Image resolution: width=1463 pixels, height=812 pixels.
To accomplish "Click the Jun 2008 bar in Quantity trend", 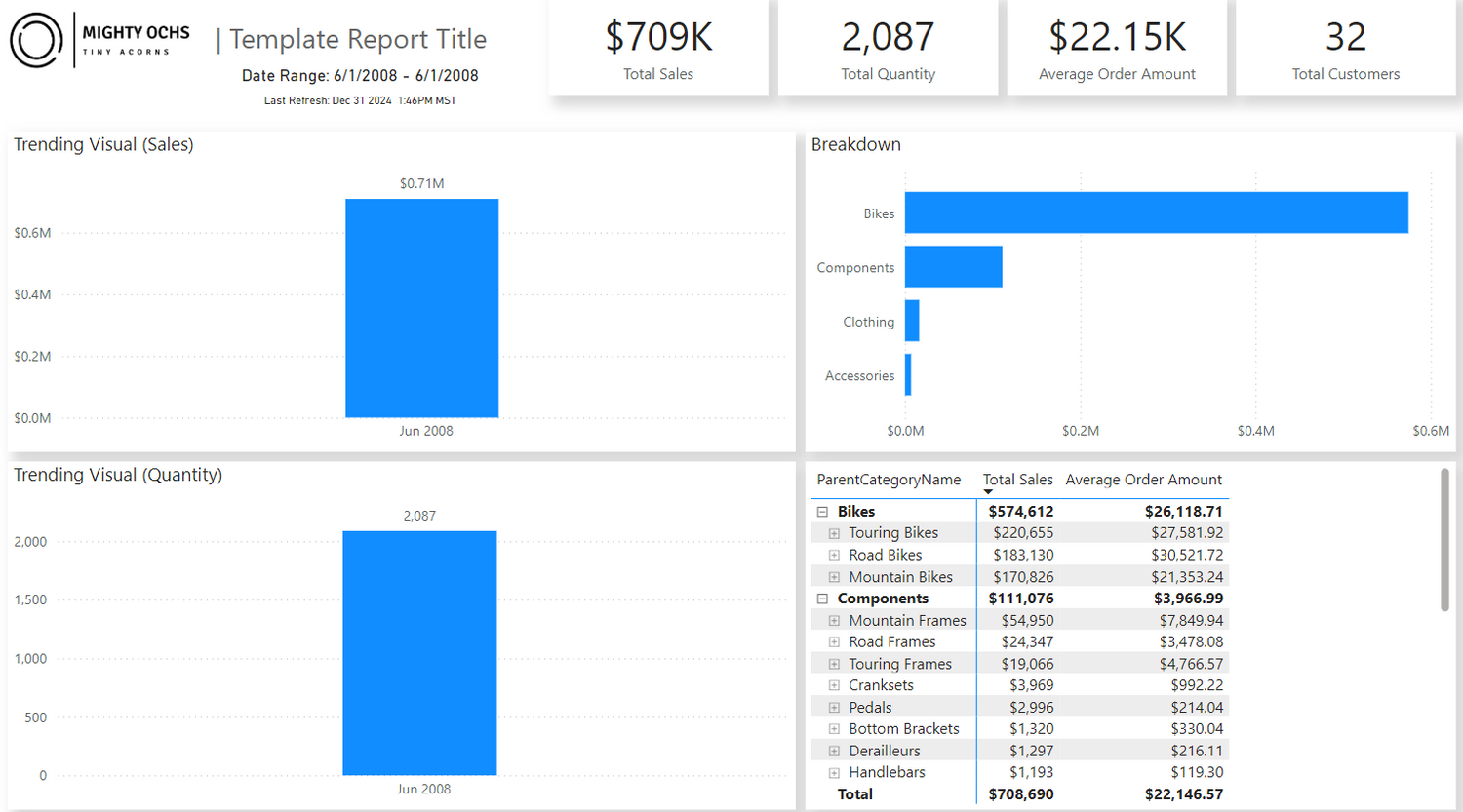I will [419, 653].
